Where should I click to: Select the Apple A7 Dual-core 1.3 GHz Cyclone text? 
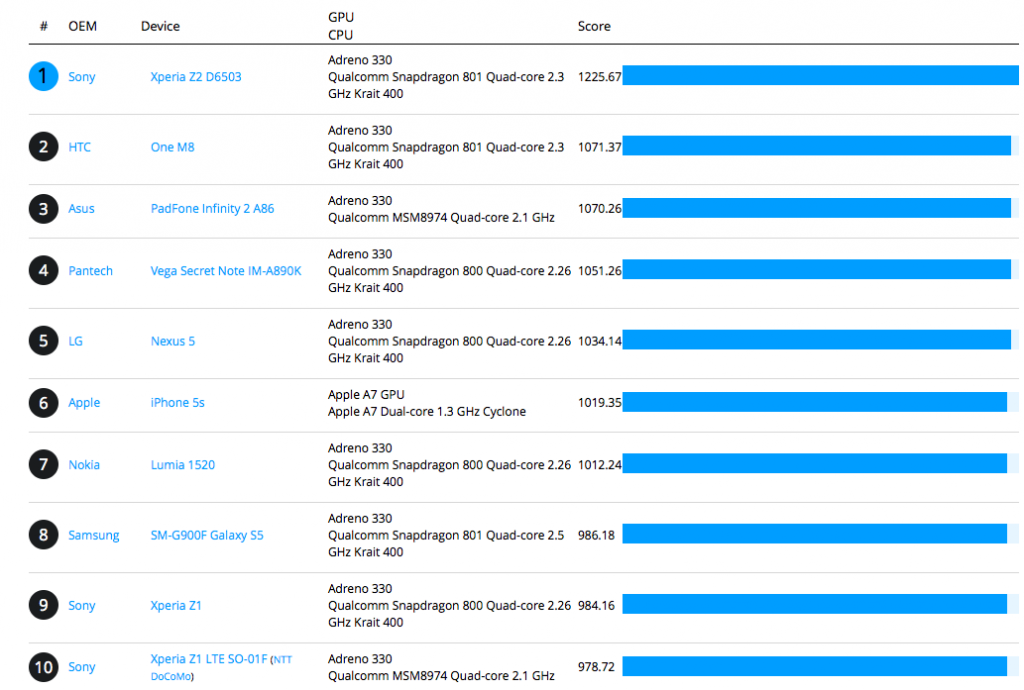[427, 412]
